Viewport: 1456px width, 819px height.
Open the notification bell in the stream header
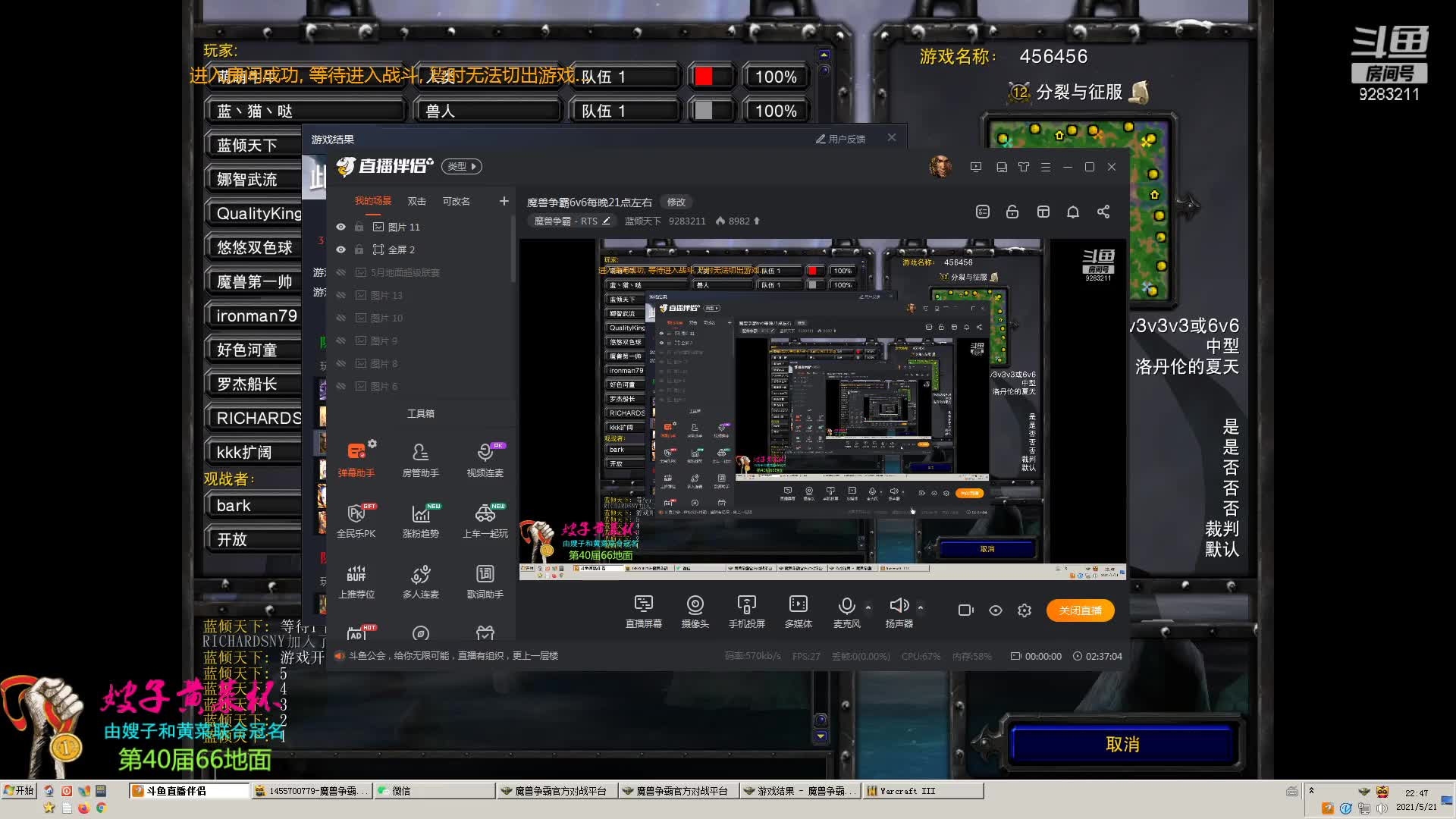[1072, 212]
